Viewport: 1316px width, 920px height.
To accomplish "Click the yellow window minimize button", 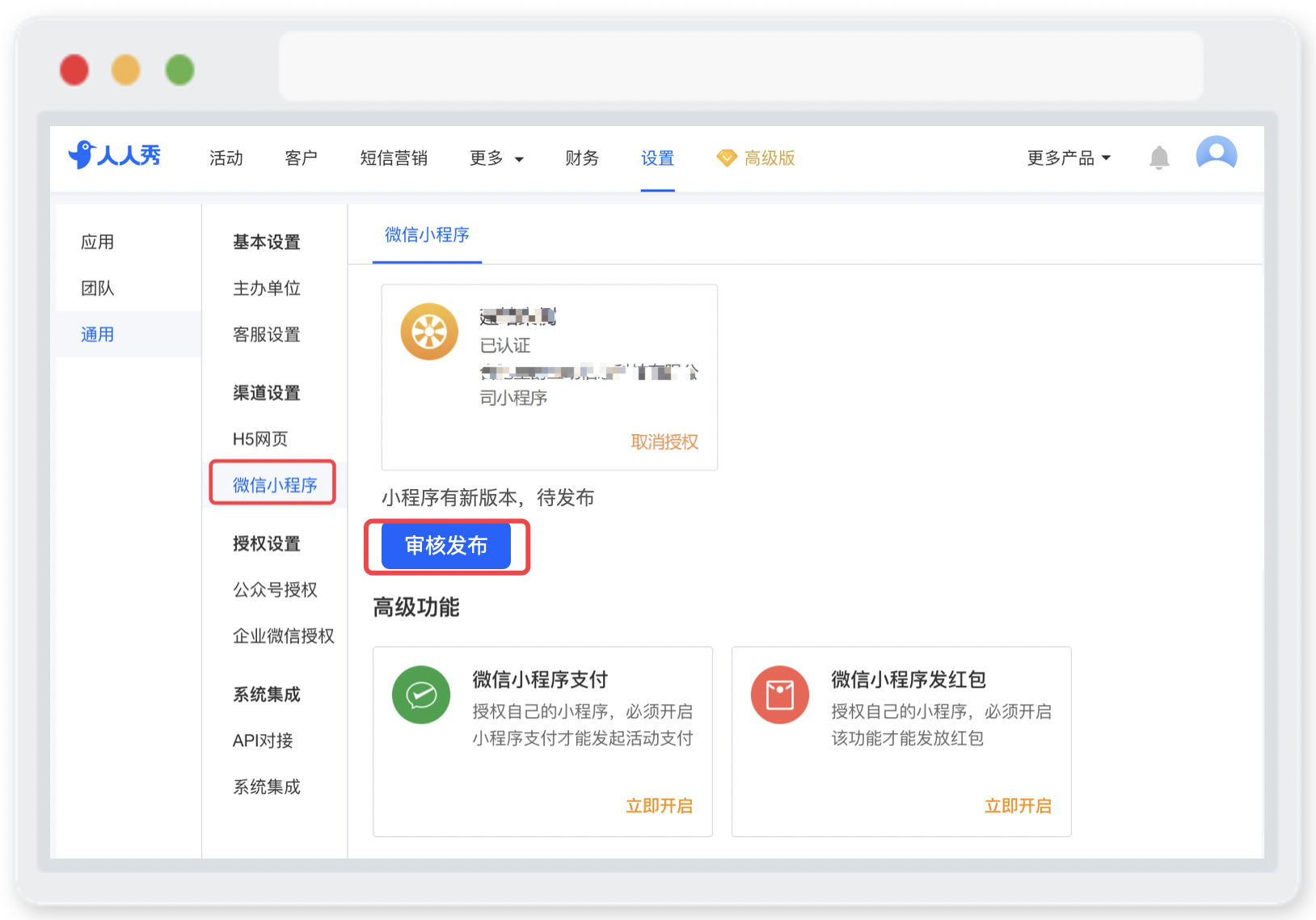I will (126, 70).
